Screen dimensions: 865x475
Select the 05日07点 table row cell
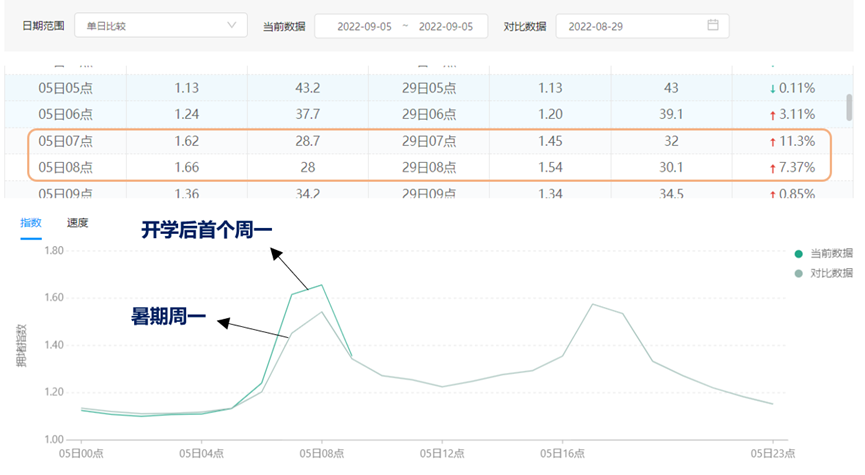point(66,141)
